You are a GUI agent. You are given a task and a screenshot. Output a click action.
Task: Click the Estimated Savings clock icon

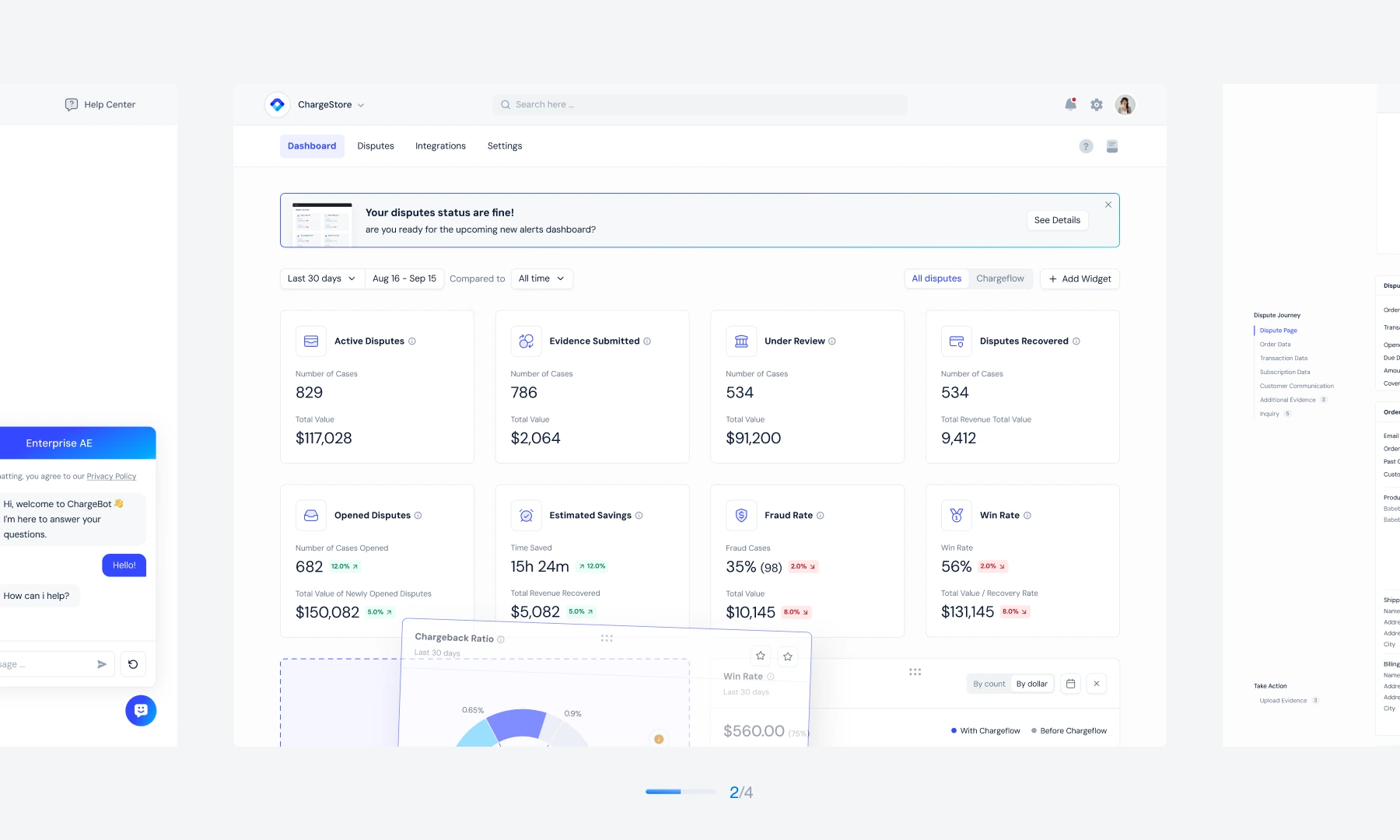pyautogui.click(x=527, y=516)
